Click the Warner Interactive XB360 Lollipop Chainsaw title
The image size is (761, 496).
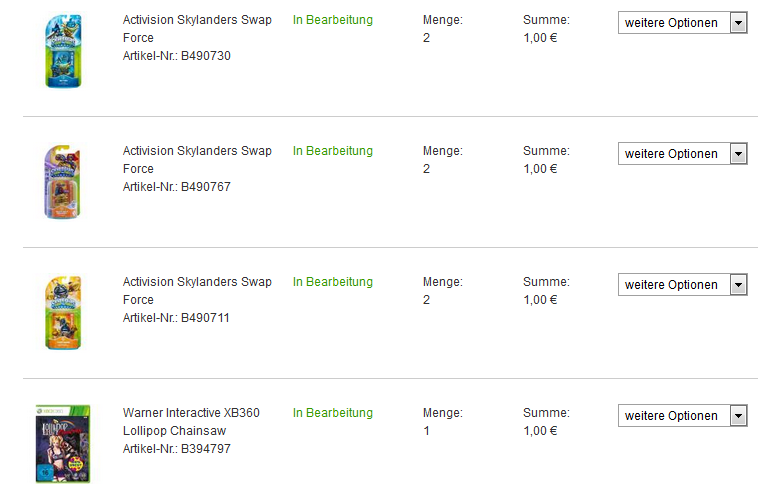coord(191,422)
